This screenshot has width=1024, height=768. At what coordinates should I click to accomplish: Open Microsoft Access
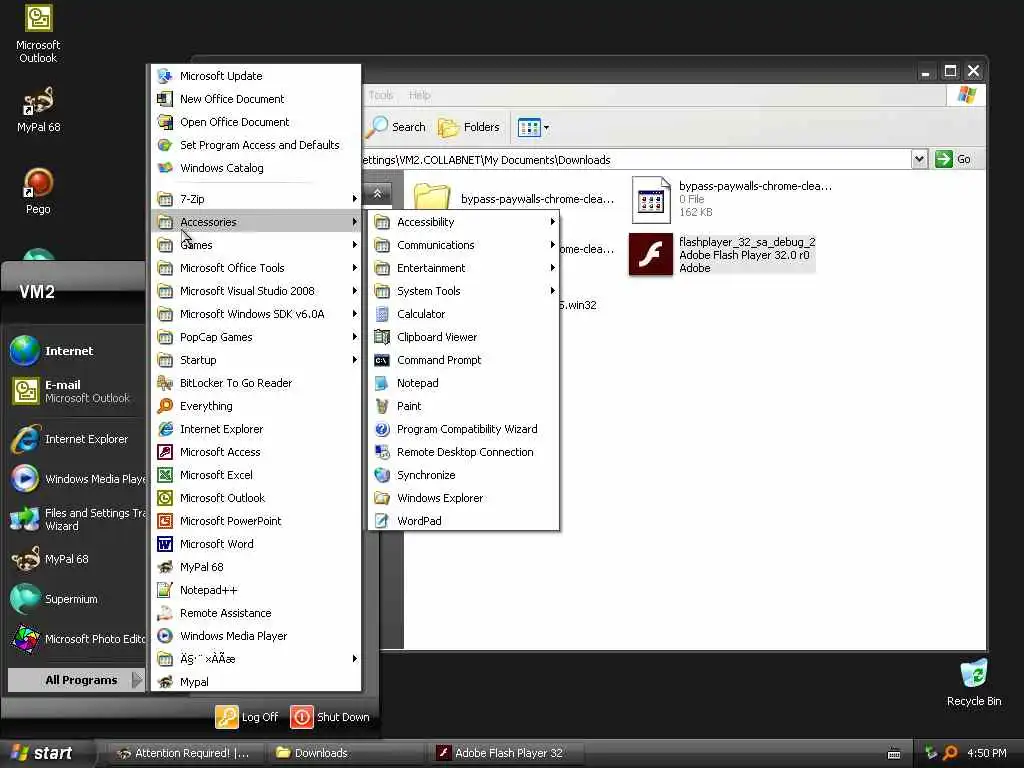pyautogui.click(x=256, y=452)
